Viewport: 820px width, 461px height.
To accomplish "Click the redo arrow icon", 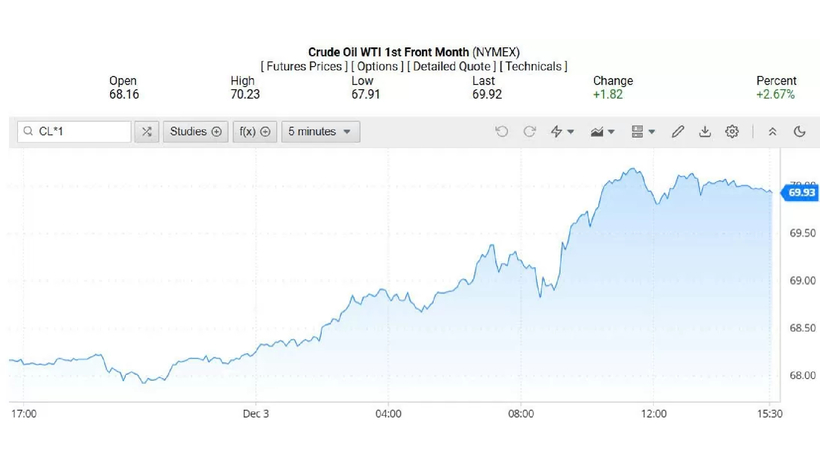I will [x=530, y=131].
